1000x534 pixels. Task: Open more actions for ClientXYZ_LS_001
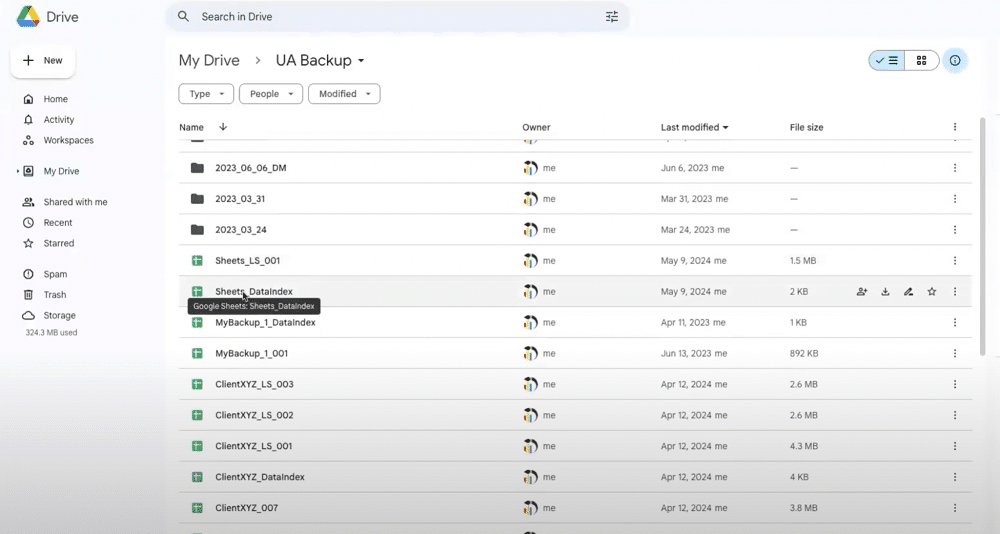click(955, 446)
